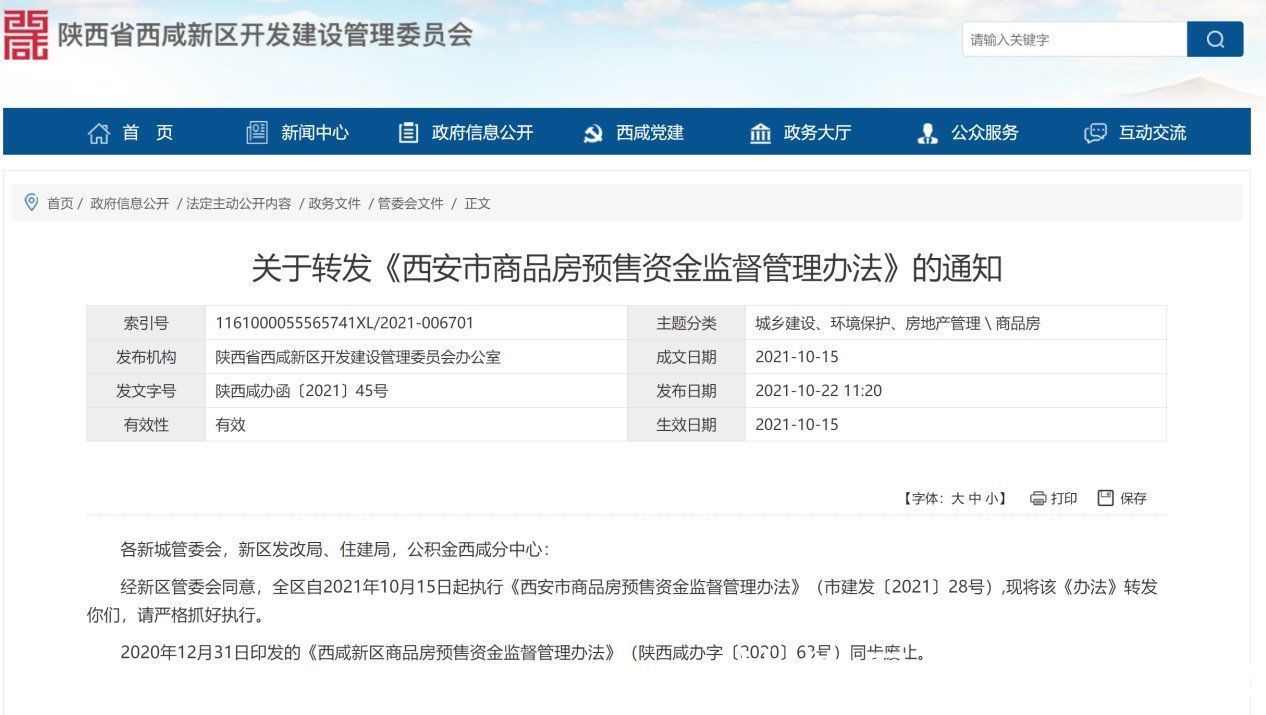Open 政务文件 breadcrumb link
The image size is (1266, 715).
click(x=335, y=203)
